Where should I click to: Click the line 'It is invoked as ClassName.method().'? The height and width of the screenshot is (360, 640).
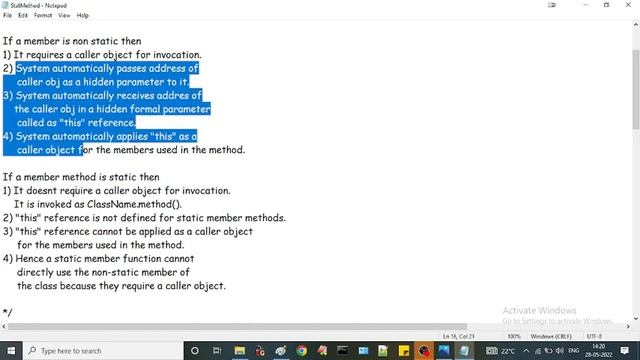(x=98, y=204)
